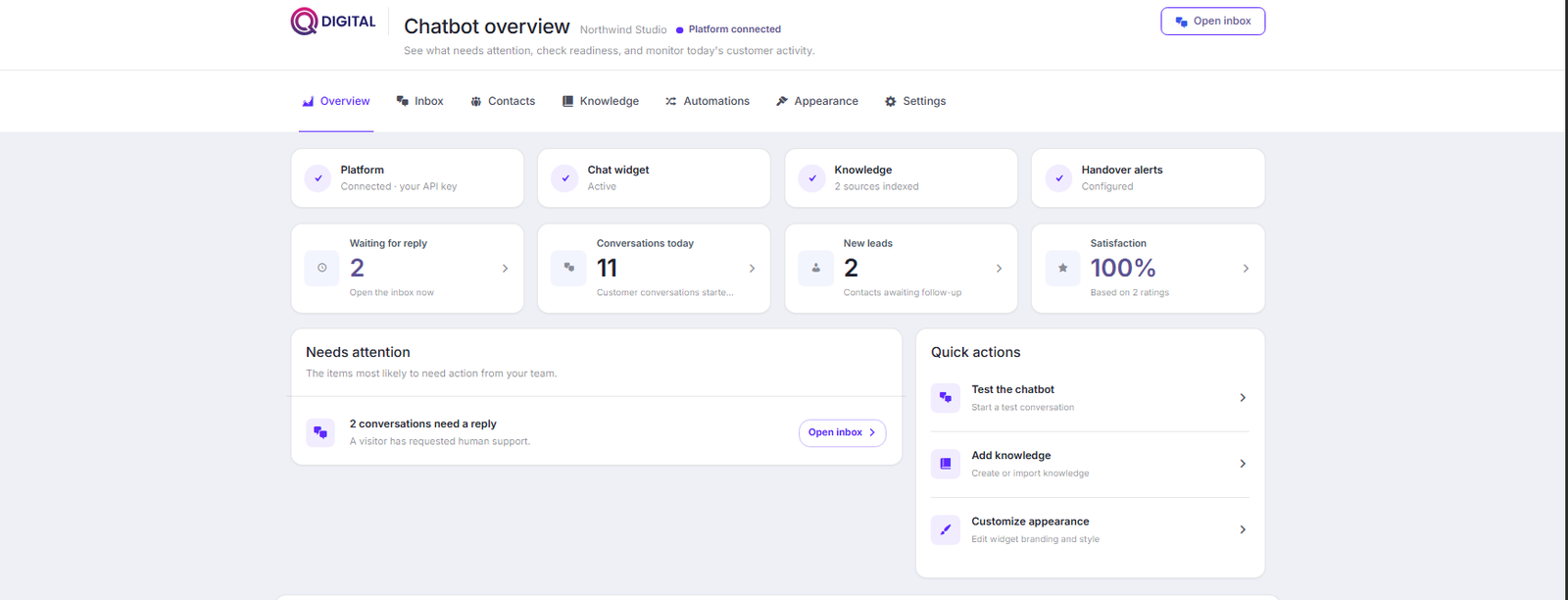Screen dimensions: 1568x600
Task: Select the Test the chatbot quick action
Action: coord(1090,398)
